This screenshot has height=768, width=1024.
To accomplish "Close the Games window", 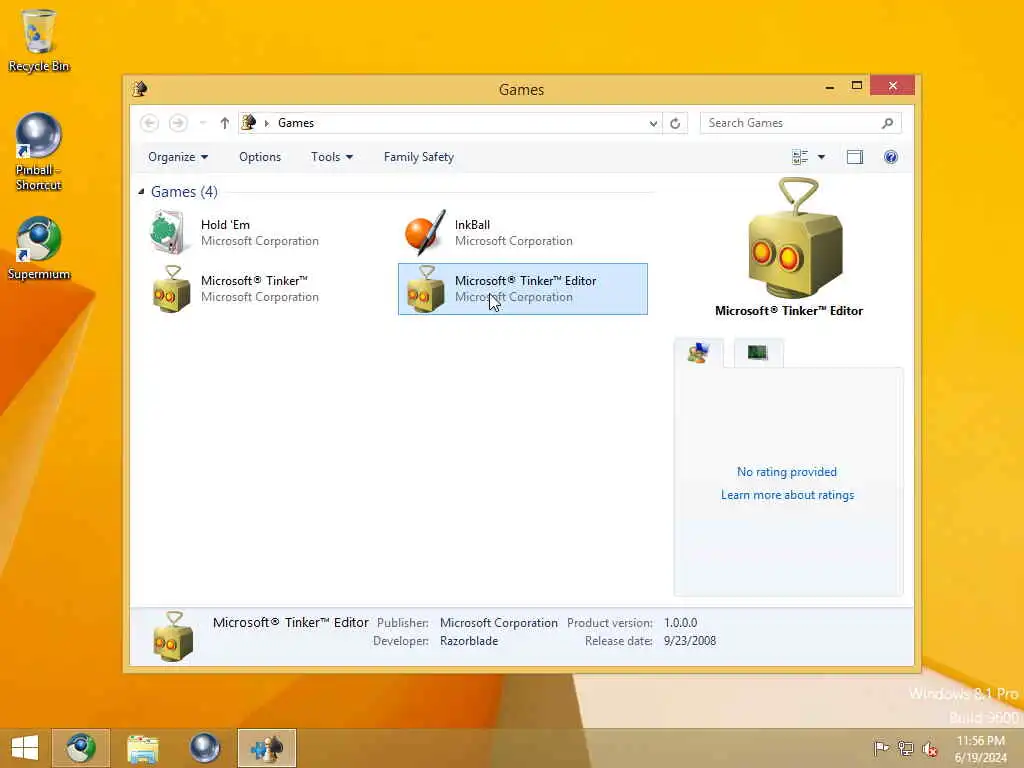I will point(892,86).
